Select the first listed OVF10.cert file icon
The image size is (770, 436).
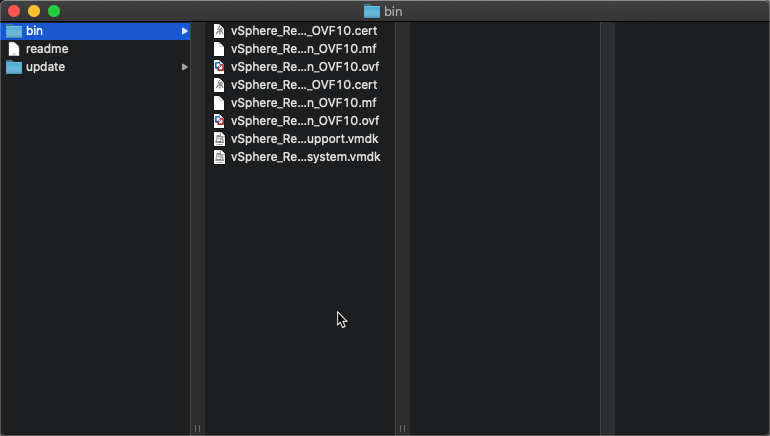pyautogui.click(x=219, y=31)
